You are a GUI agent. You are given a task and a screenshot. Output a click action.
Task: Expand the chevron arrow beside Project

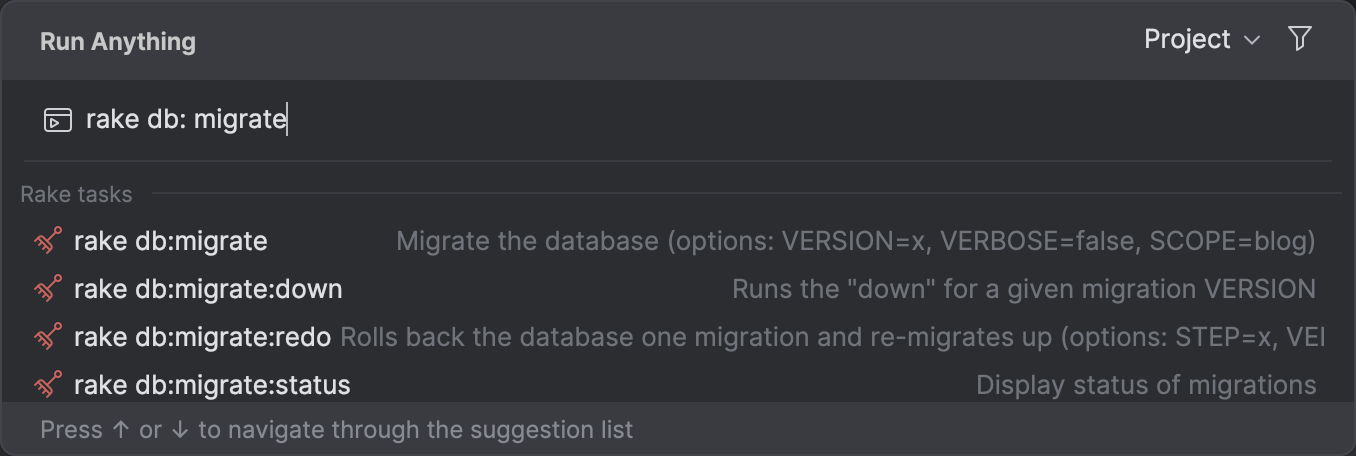(1251, 41)
